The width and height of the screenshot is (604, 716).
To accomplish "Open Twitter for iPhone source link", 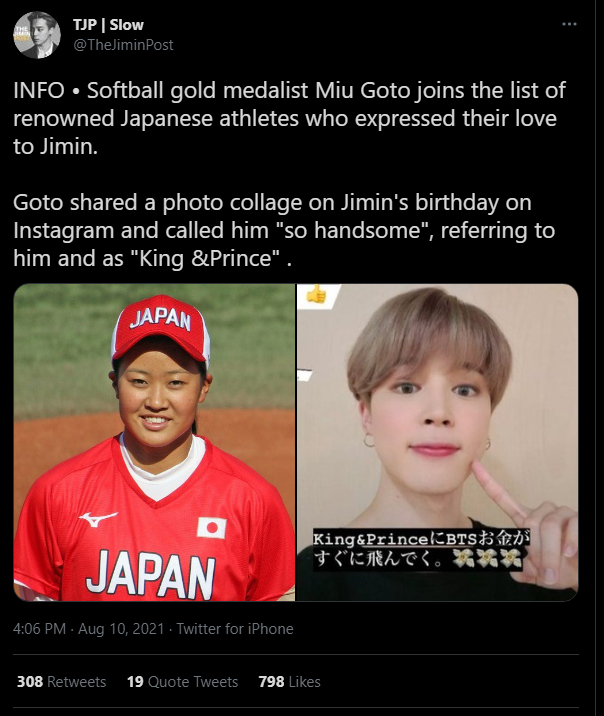I will 235,629.
